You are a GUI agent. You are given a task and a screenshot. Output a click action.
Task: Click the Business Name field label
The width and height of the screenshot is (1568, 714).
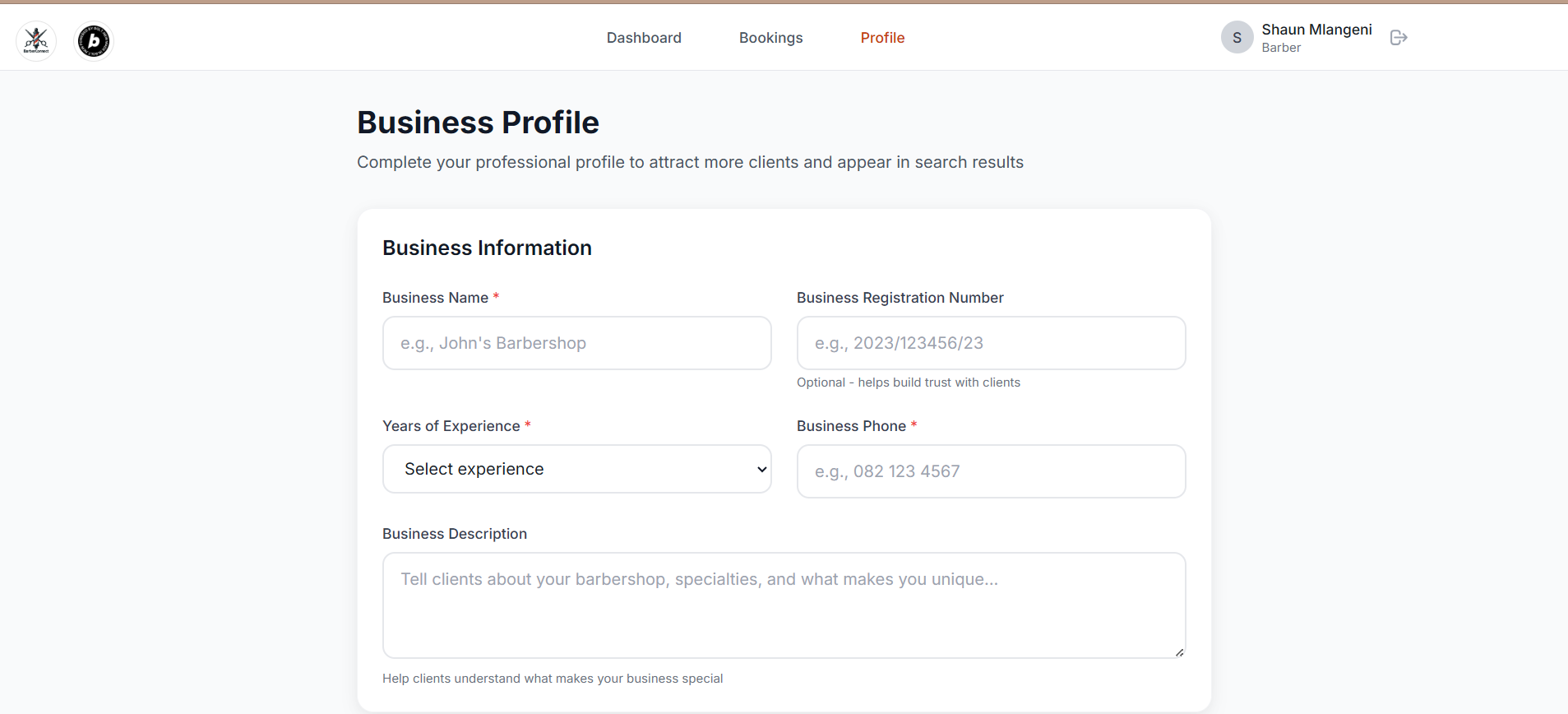click(435, 298)
